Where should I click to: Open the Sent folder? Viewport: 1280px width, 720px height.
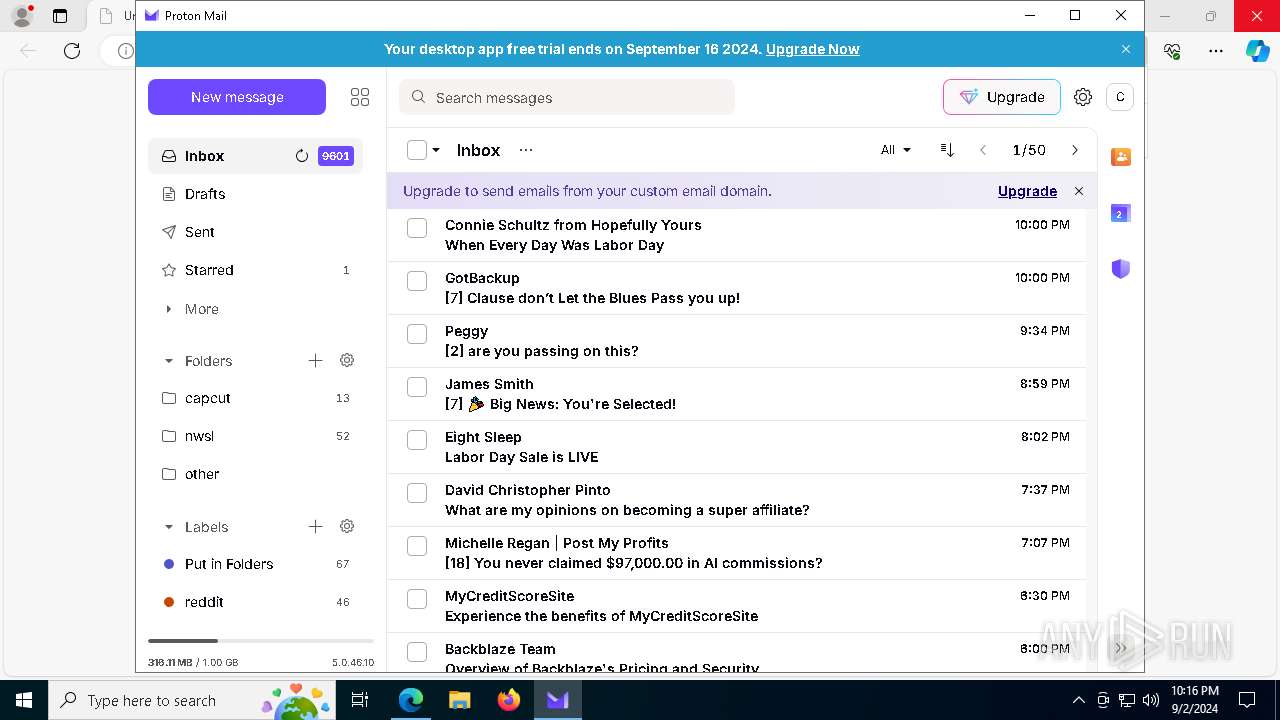(x=255, y=232)
